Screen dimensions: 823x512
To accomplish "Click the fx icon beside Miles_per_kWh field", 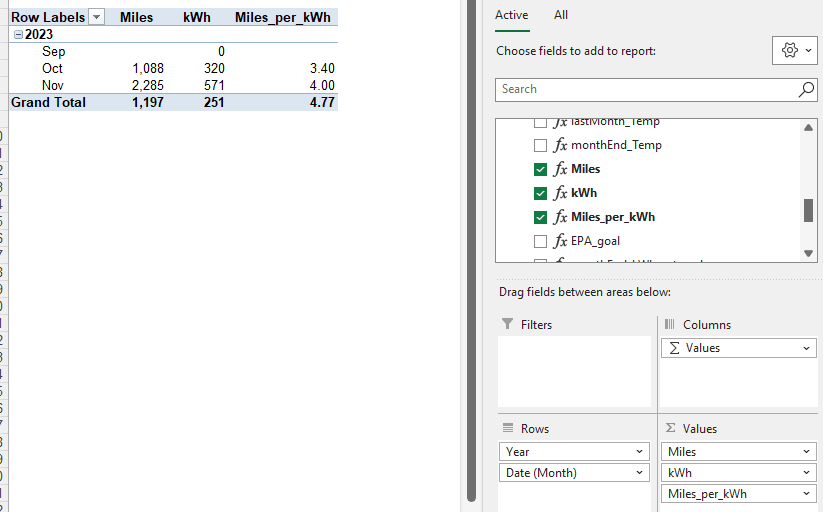I will pyautogui.click(x=561, y=217).
